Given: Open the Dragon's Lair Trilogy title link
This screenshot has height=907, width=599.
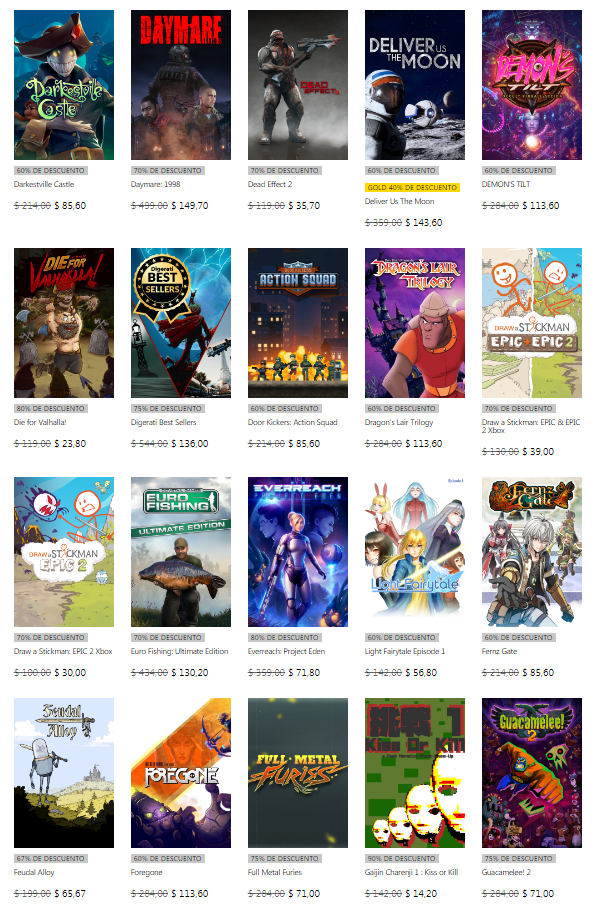Looking at the screenshot, I should tap(399, 422).
